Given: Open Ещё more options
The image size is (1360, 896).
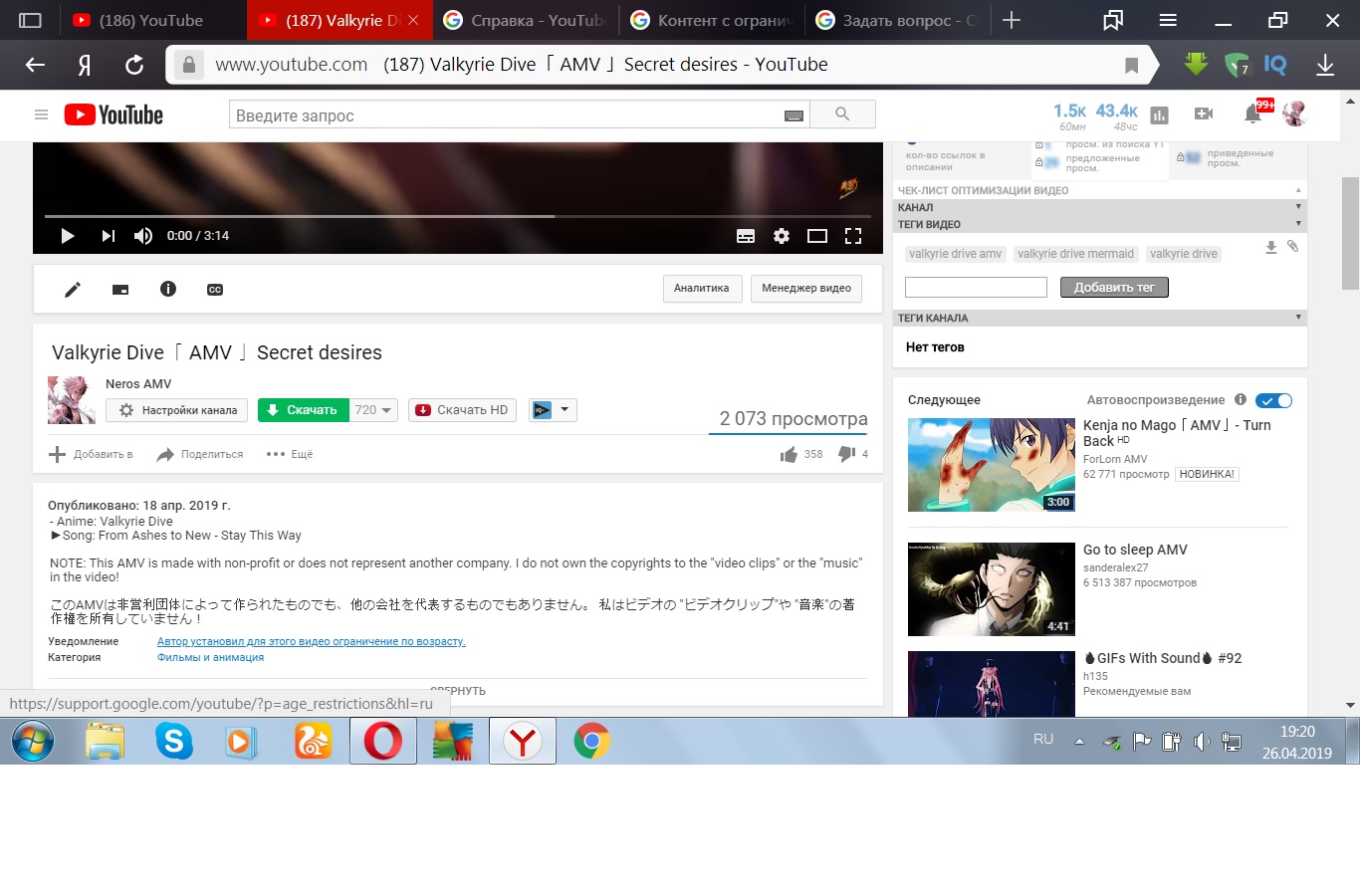Looking at the screenshot, I should coord(290,454).
